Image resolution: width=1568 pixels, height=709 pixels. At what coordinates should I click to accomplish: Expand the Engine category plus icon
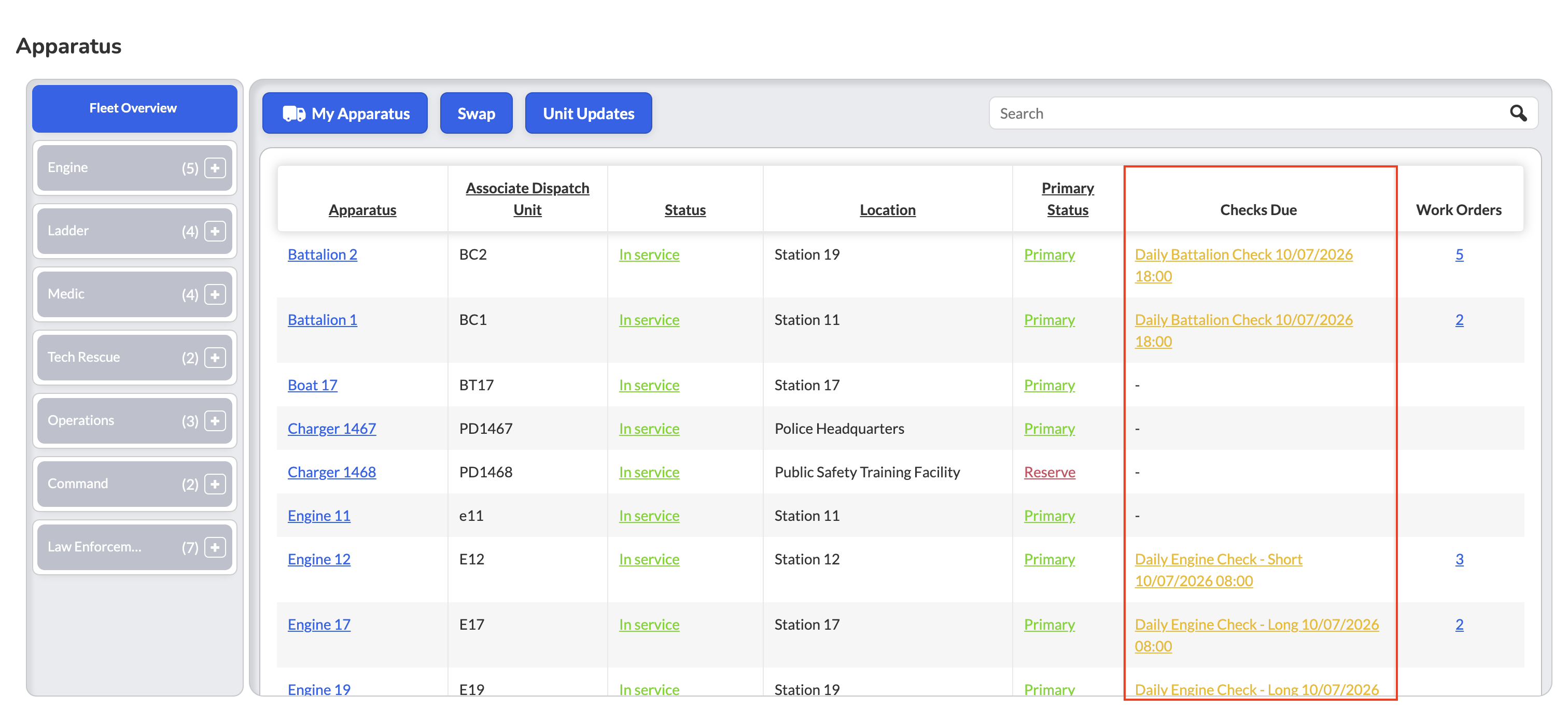(215, 168)
